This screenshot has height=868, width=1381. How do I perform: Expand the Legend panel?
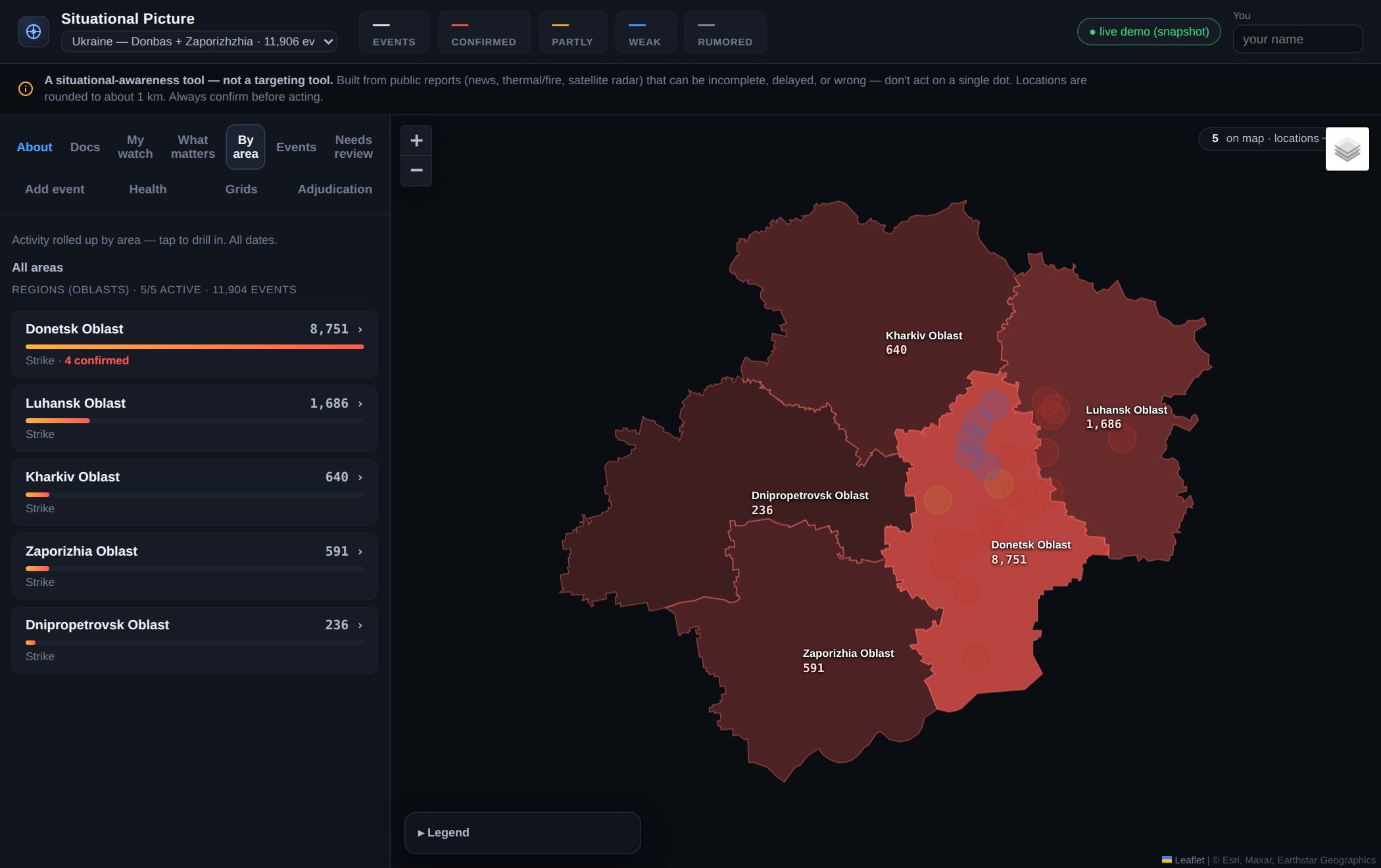pyautogui.click(x=522, y=832)
